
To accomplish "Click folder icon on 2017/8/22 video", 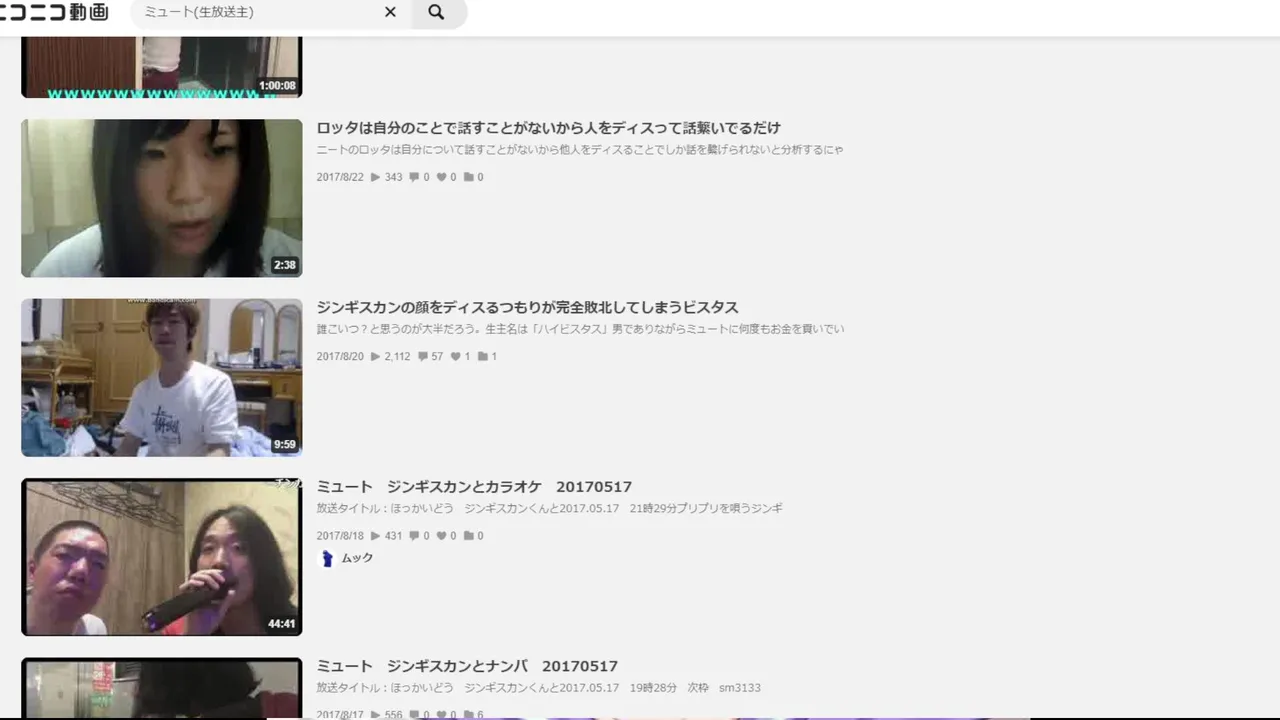I will point(468,177).
